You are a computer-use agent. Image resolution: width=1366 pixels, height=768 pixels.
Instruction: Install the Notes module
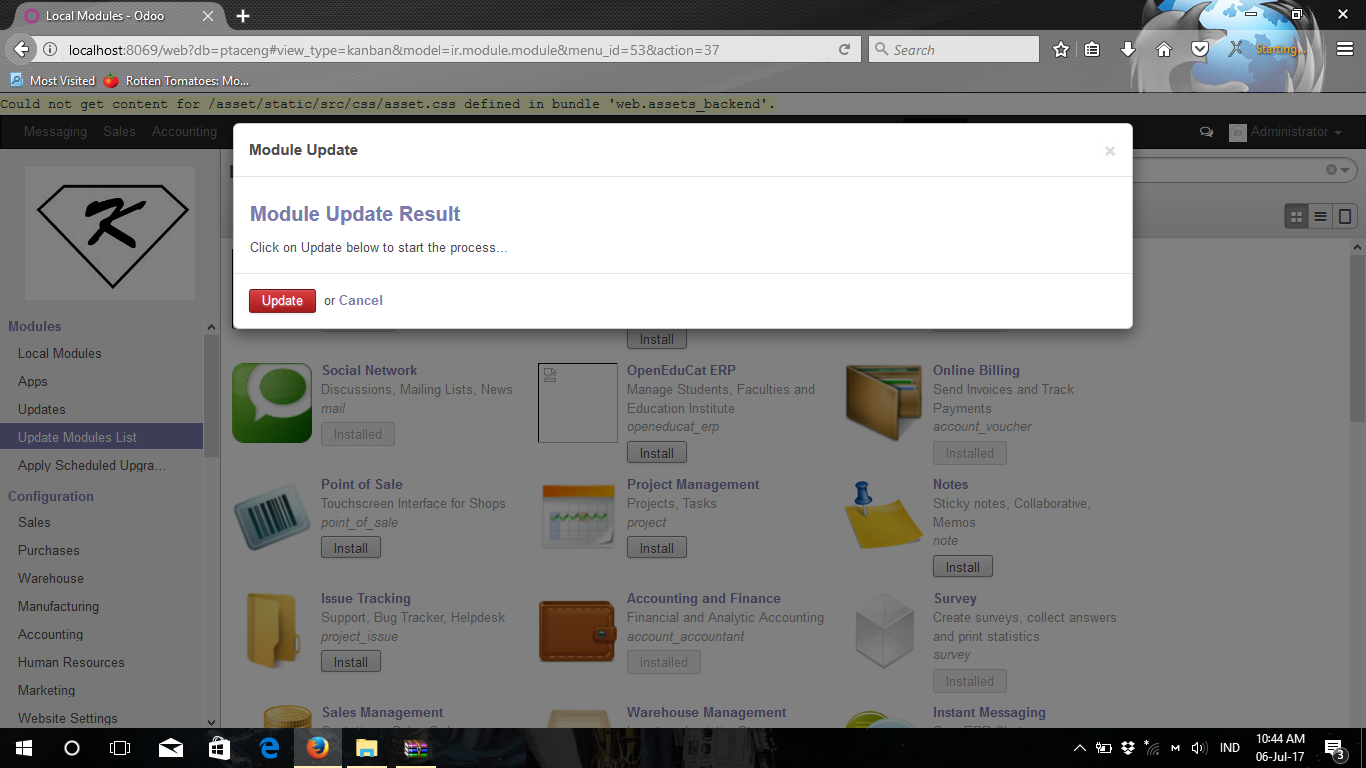pos(963,567)
